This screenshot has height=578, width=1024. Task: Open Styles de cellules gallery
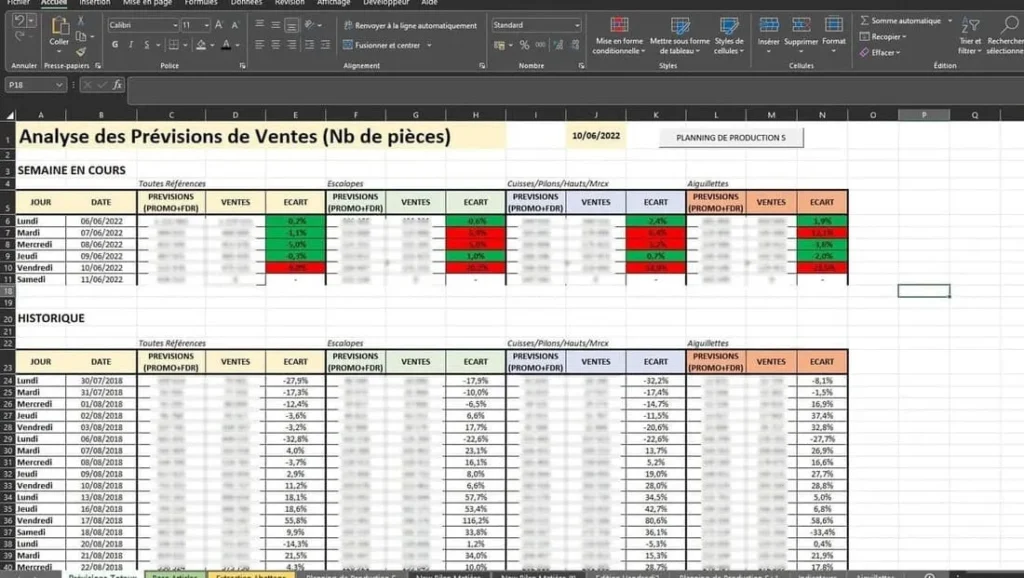click(x=729, y=35)
